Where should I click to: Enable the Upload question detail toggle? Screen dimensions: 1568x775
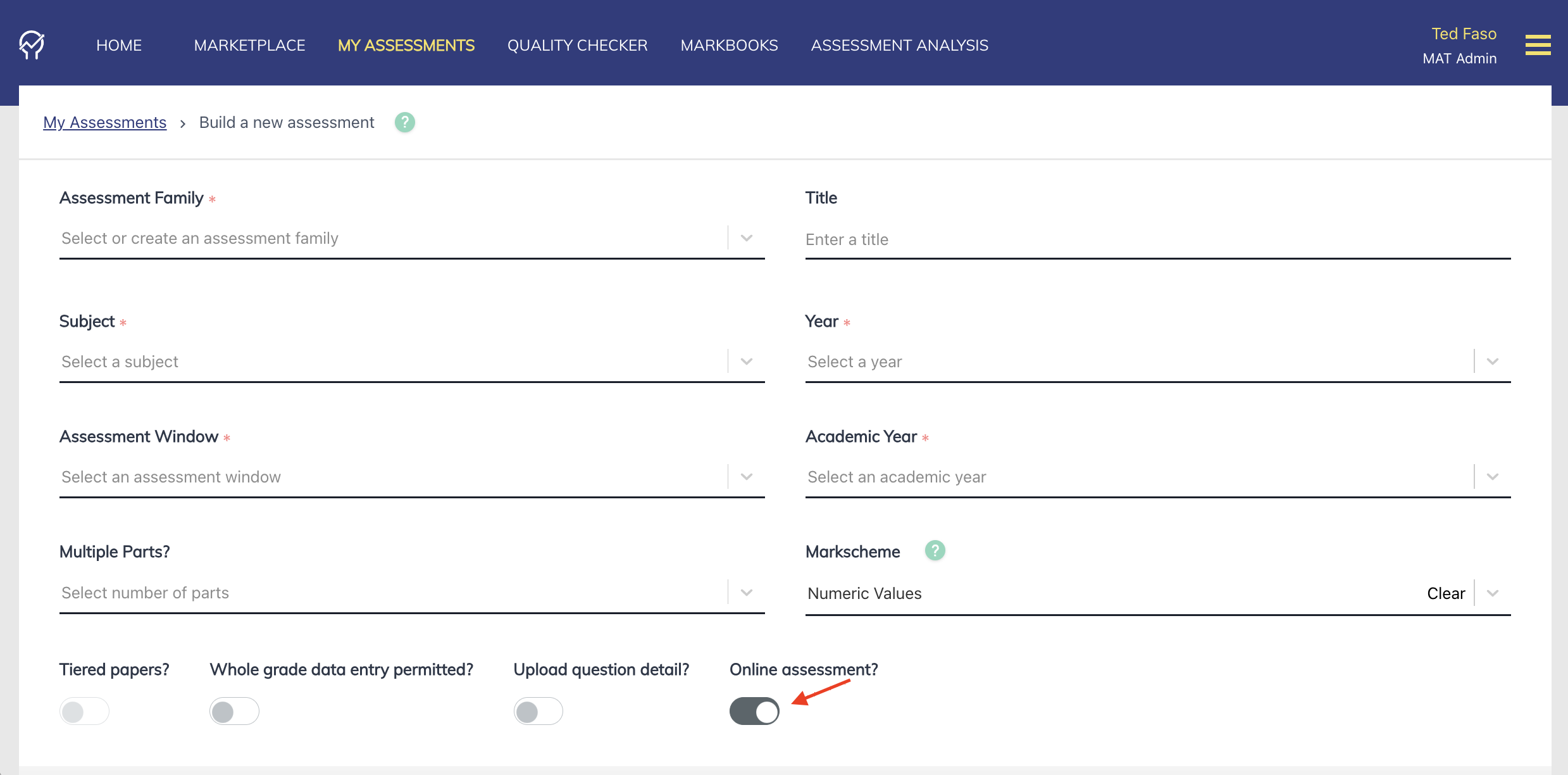[x=537, y=711]
